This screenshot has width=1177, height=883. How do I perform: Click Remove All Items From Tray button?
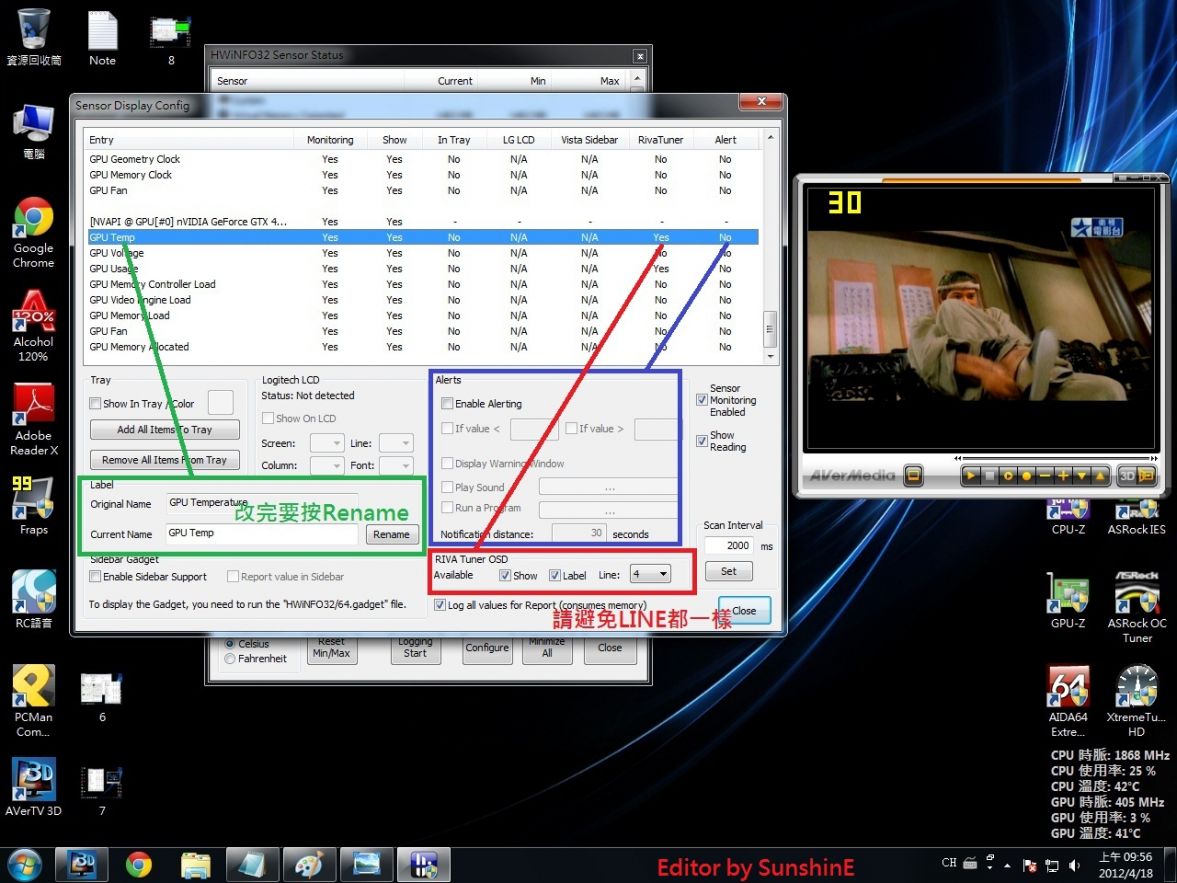click(x=164, y=460)
